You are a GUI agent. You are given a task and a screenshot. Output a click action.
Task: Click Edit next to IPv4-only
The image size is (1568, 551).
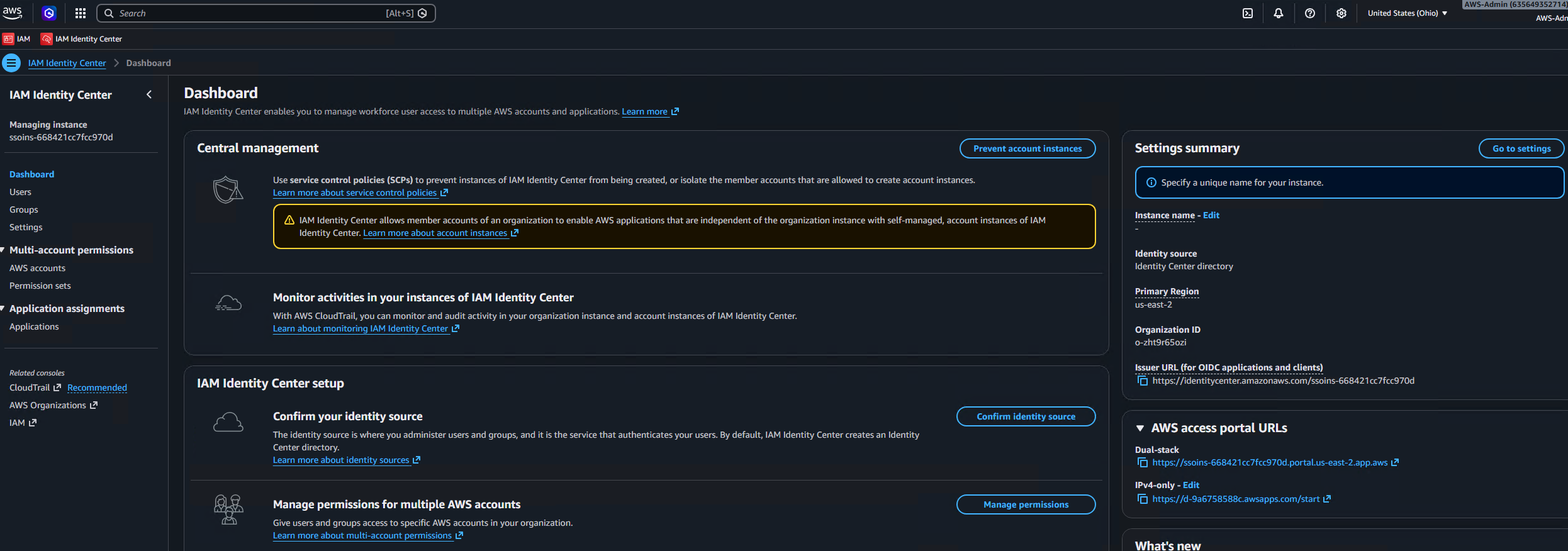pyautogui.click(x=1191, y=485)
